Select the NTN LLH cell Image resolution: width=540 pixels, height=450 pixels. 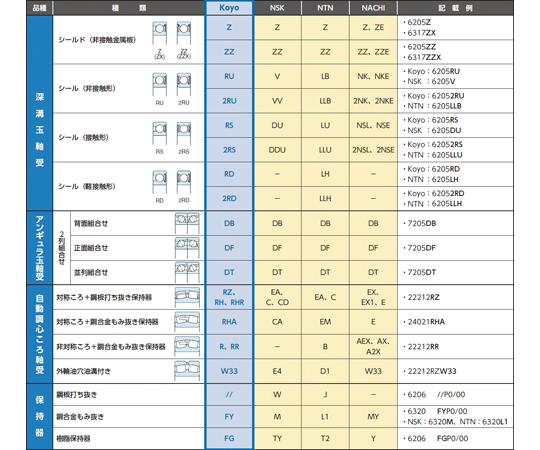(325, 198)
